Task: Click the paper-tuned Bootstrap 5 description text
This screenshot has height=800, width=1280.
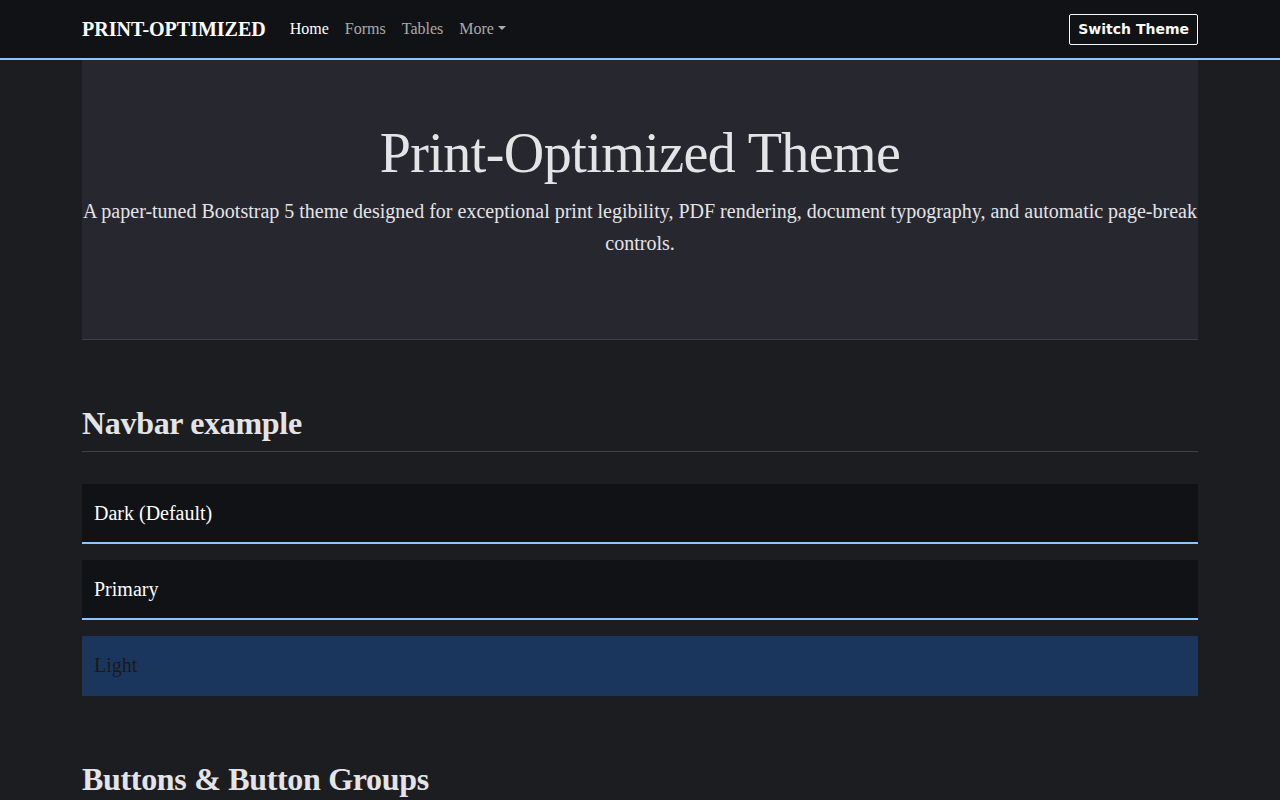Action: [640, 227]
